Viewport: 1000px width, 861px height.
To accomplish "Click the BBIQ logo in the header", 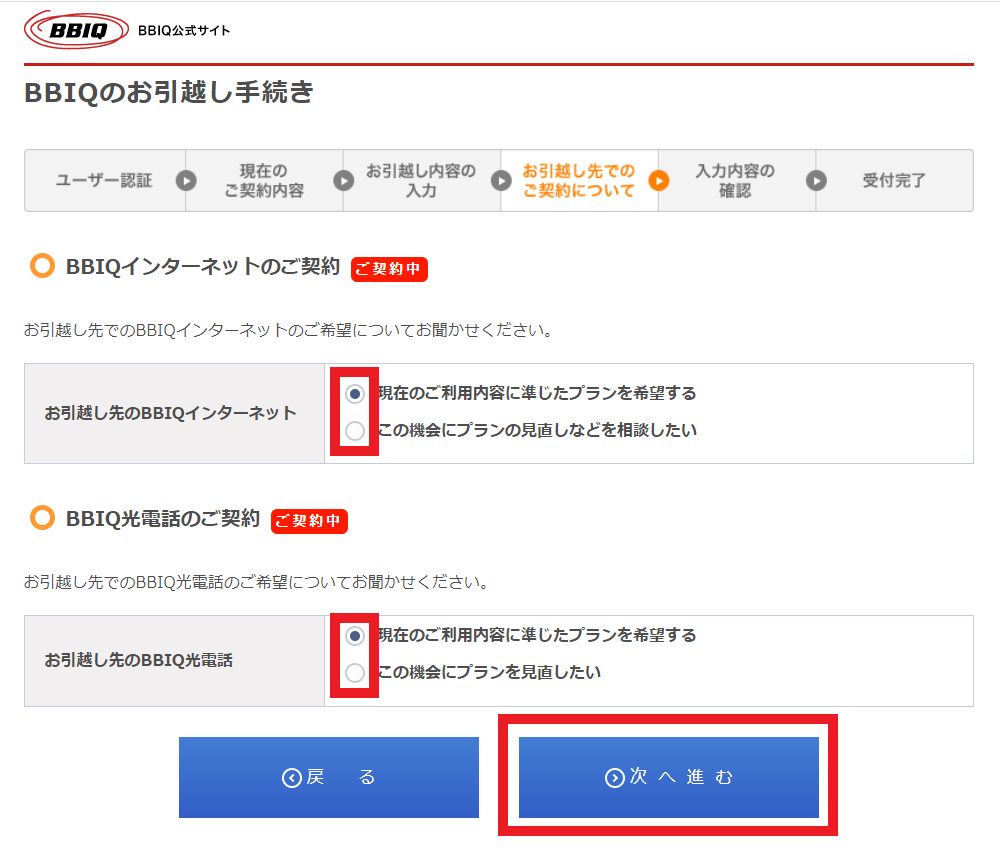I will pos(74,30).
